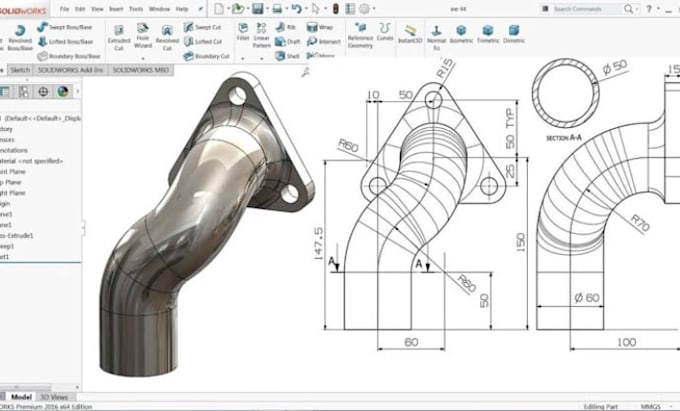
Task: Click the New document icon
Action: coord(219,9)
